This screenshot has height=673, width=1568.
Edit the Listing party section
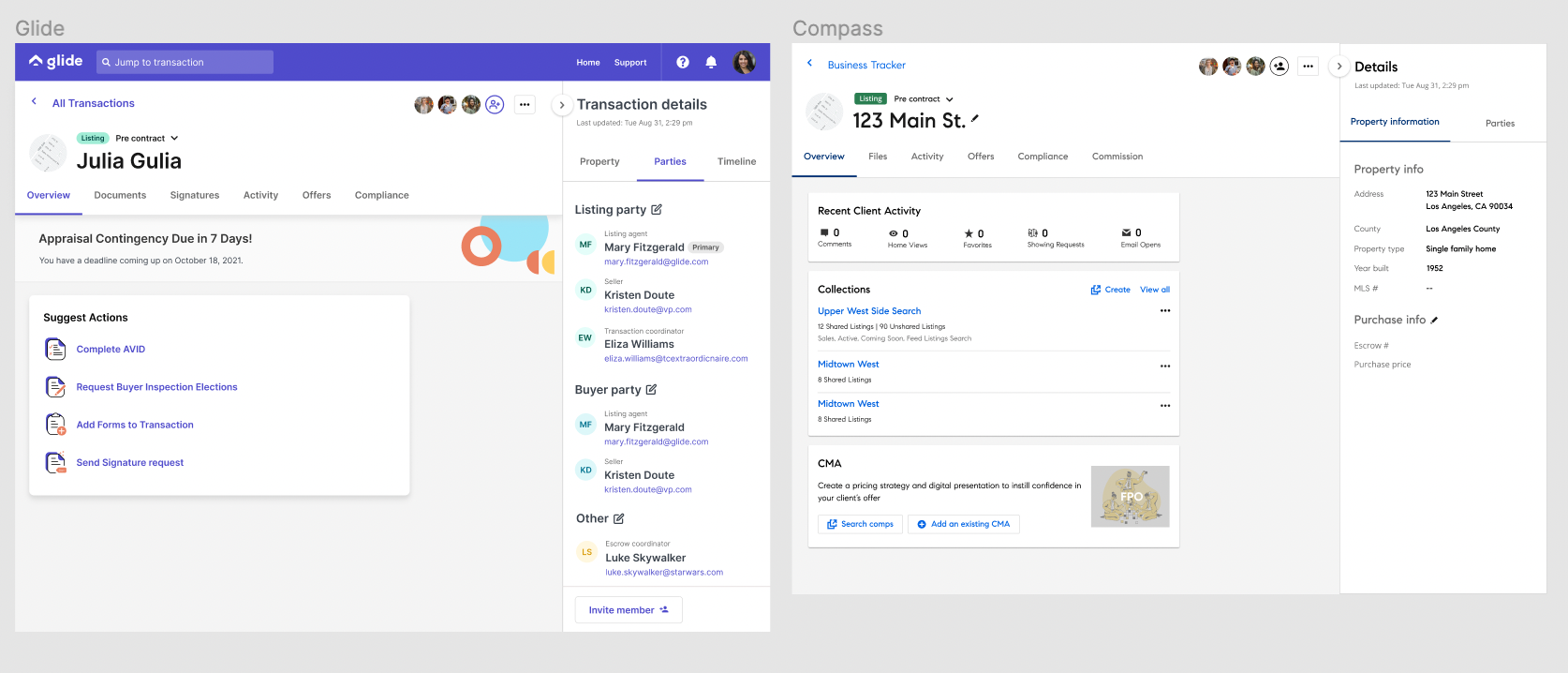click(657, 209)
